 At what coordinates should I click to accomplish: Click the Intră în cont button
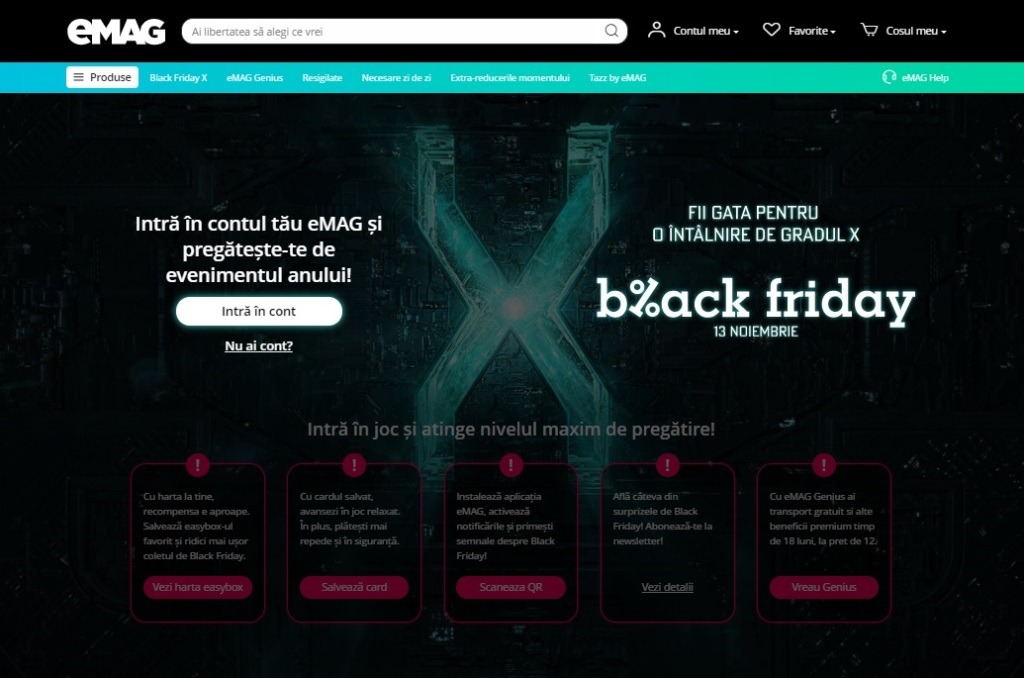point(259,312)
